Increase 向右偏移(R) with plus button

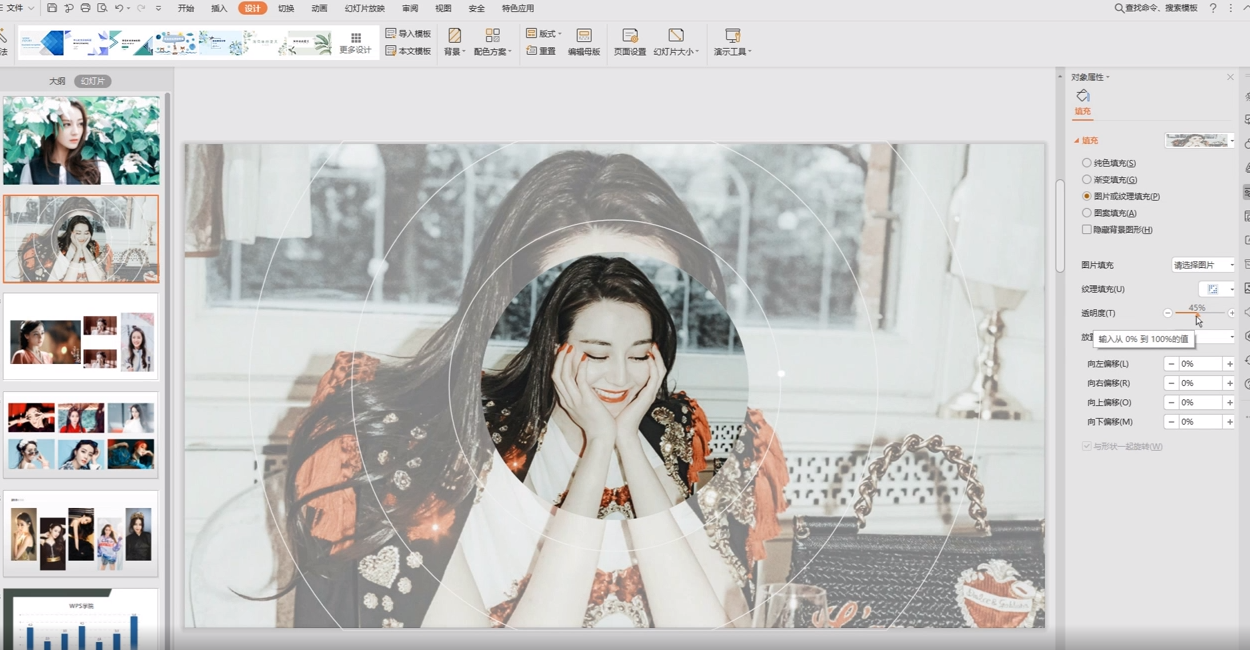click(1230, 383)
